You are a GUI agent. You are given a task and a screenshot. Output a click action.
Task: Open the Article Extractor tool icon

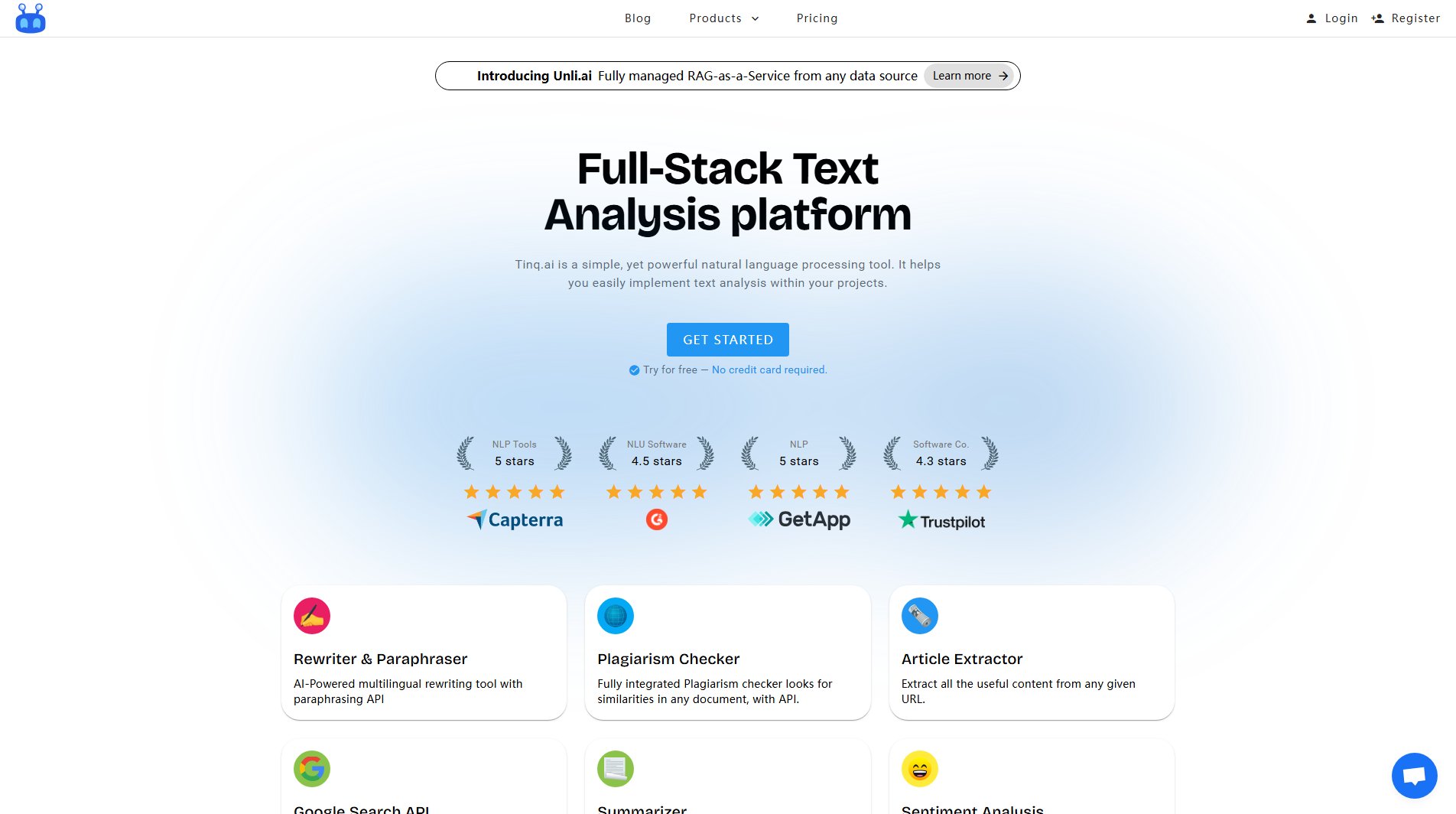[x=920, y=615]
